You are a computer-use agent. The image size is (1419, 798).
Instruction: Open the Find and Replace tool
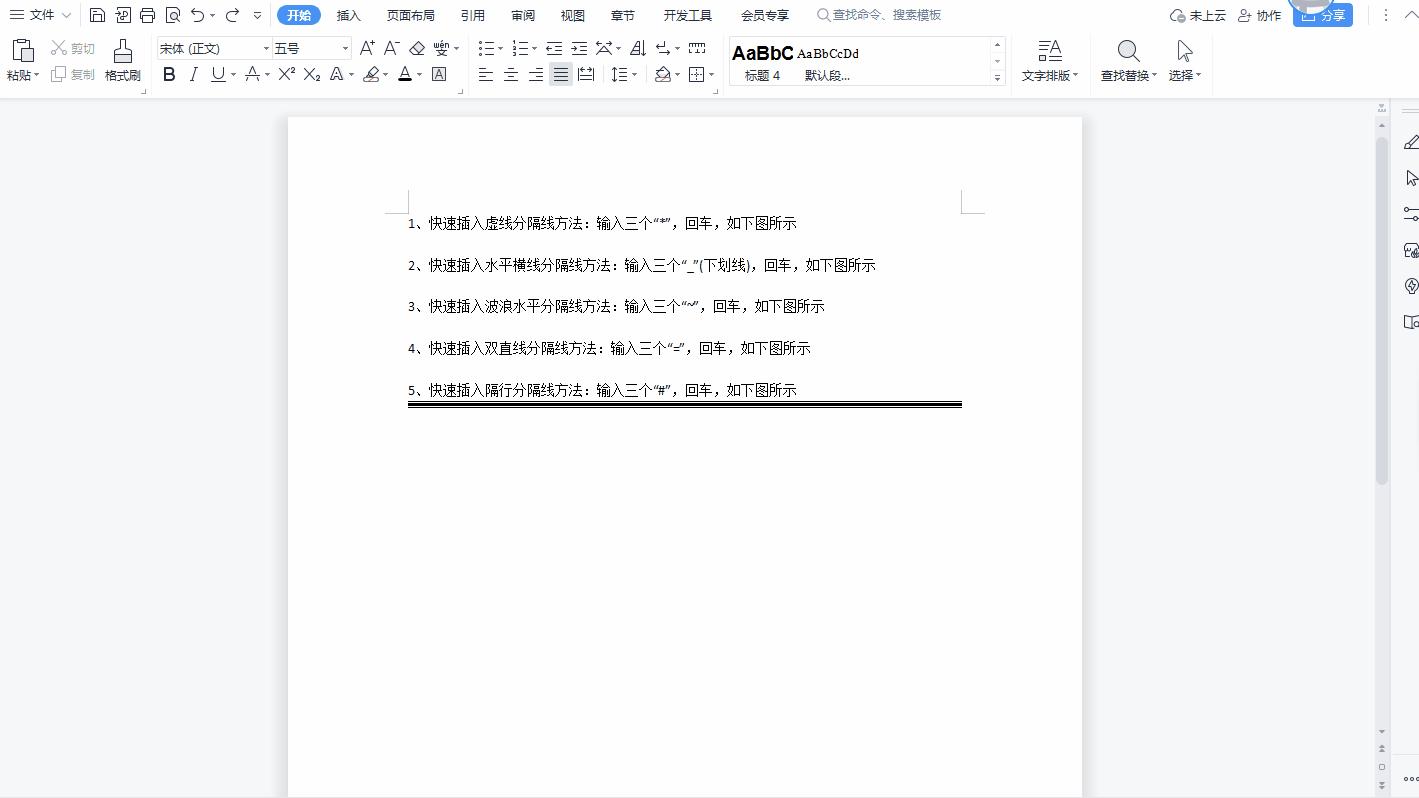(1127, 60)
